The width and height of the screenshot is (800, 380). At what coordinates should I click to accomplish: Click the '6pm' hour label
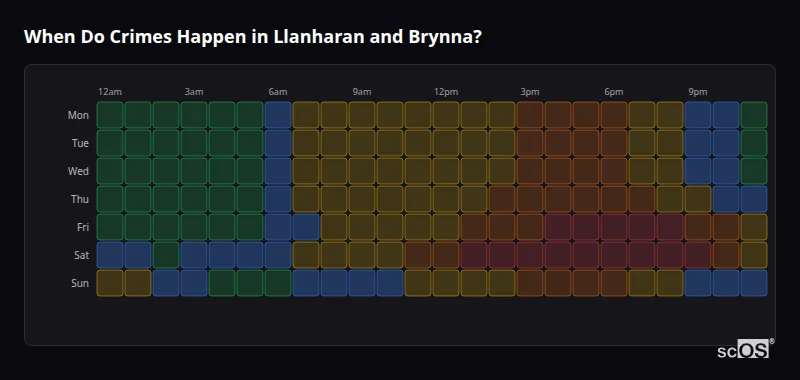click(x=614, y=92)
